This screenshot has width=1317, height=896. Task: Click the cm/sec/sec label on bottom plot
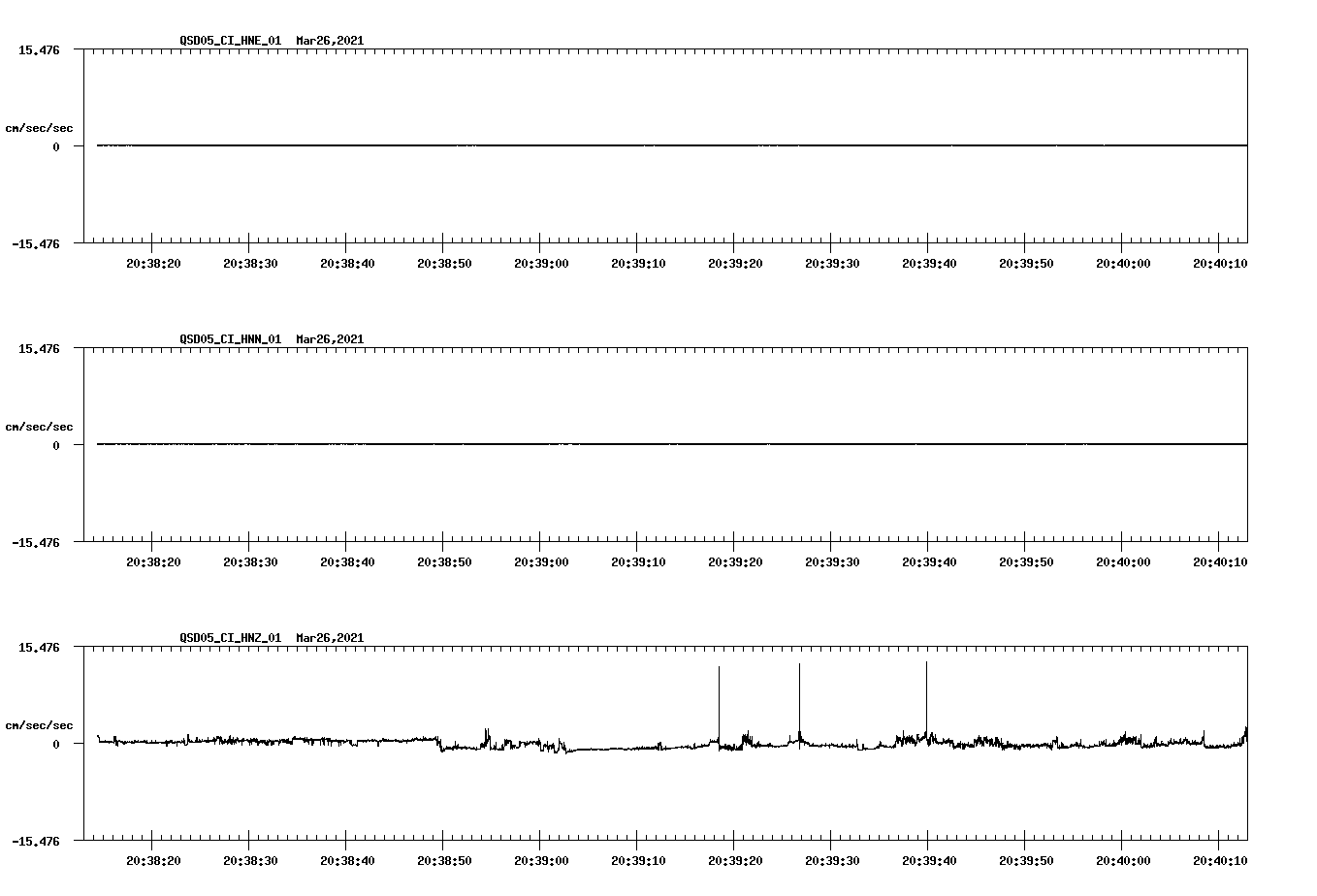40,723
